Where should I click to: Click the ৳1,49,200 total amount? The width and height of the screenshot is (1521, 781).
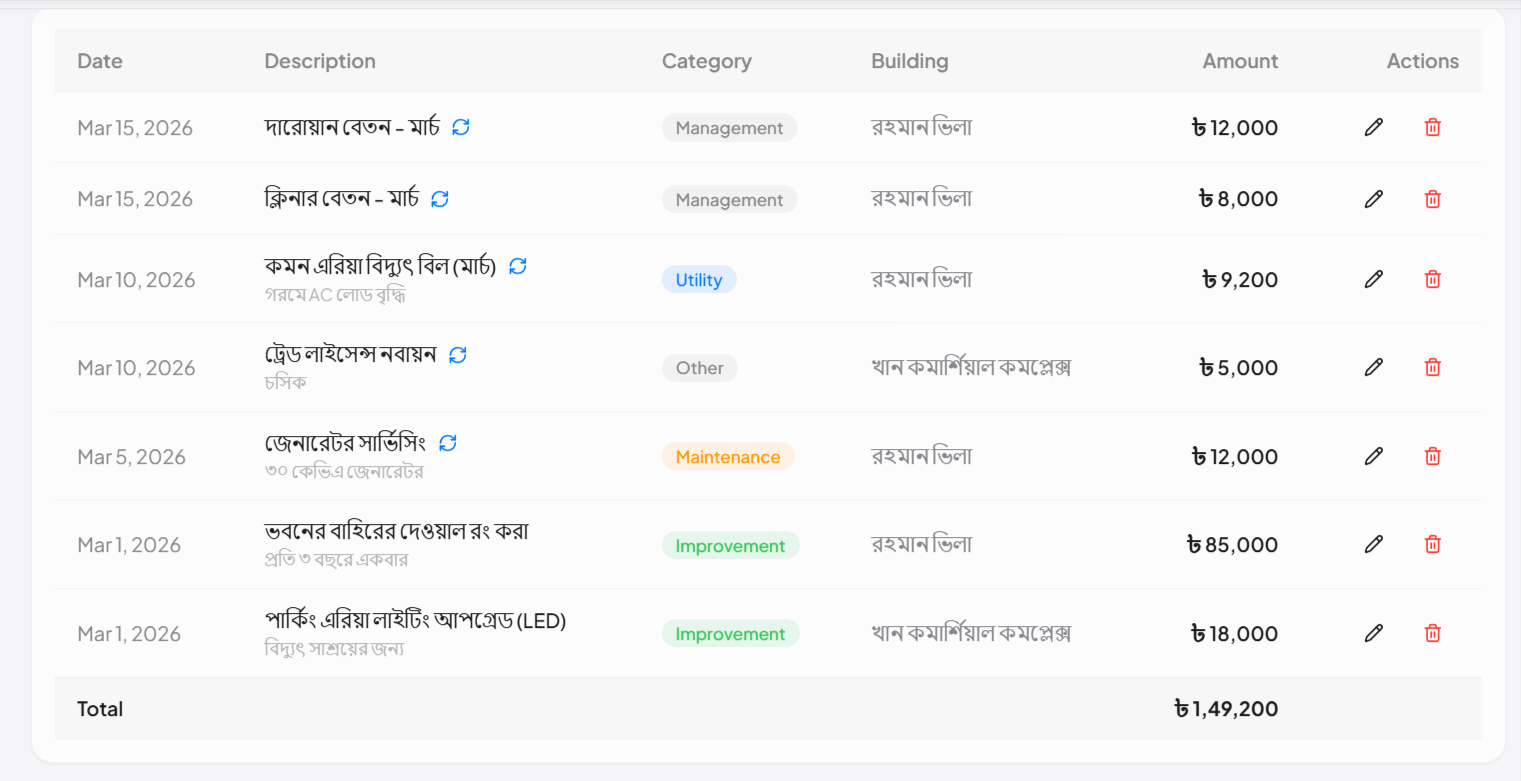coord(1226,709)
